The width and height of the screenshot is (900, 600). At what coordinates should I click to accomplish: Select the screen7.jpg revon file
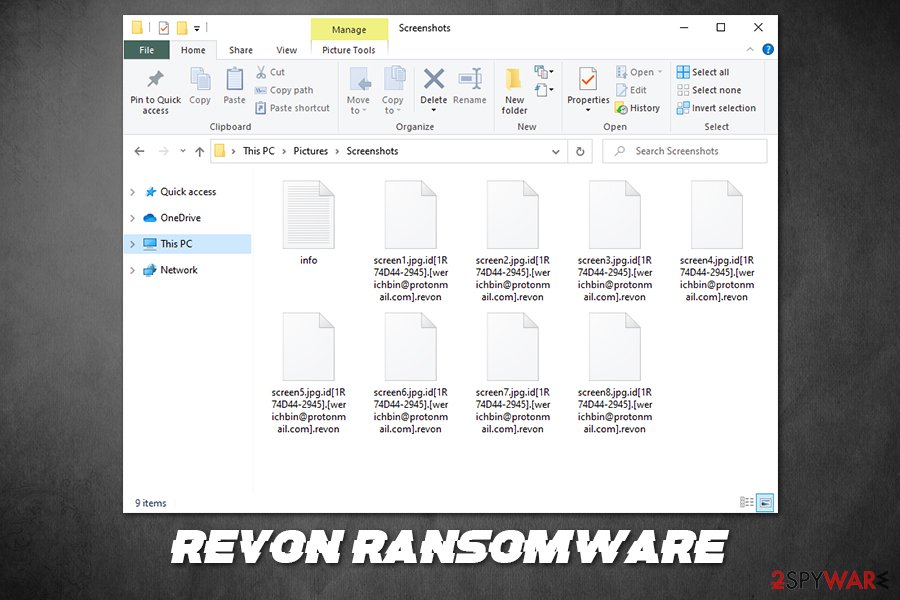(513, 373)
